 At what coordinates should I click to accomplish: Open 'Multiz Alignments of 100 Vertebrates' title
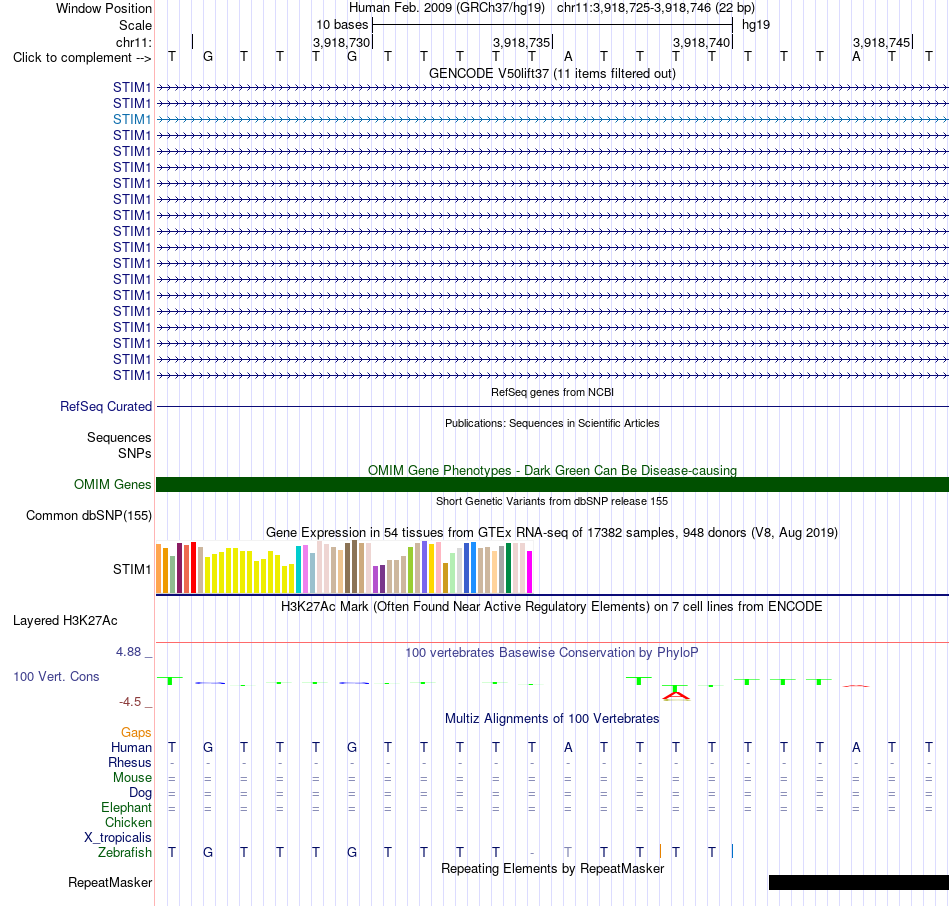pos(552,719)
